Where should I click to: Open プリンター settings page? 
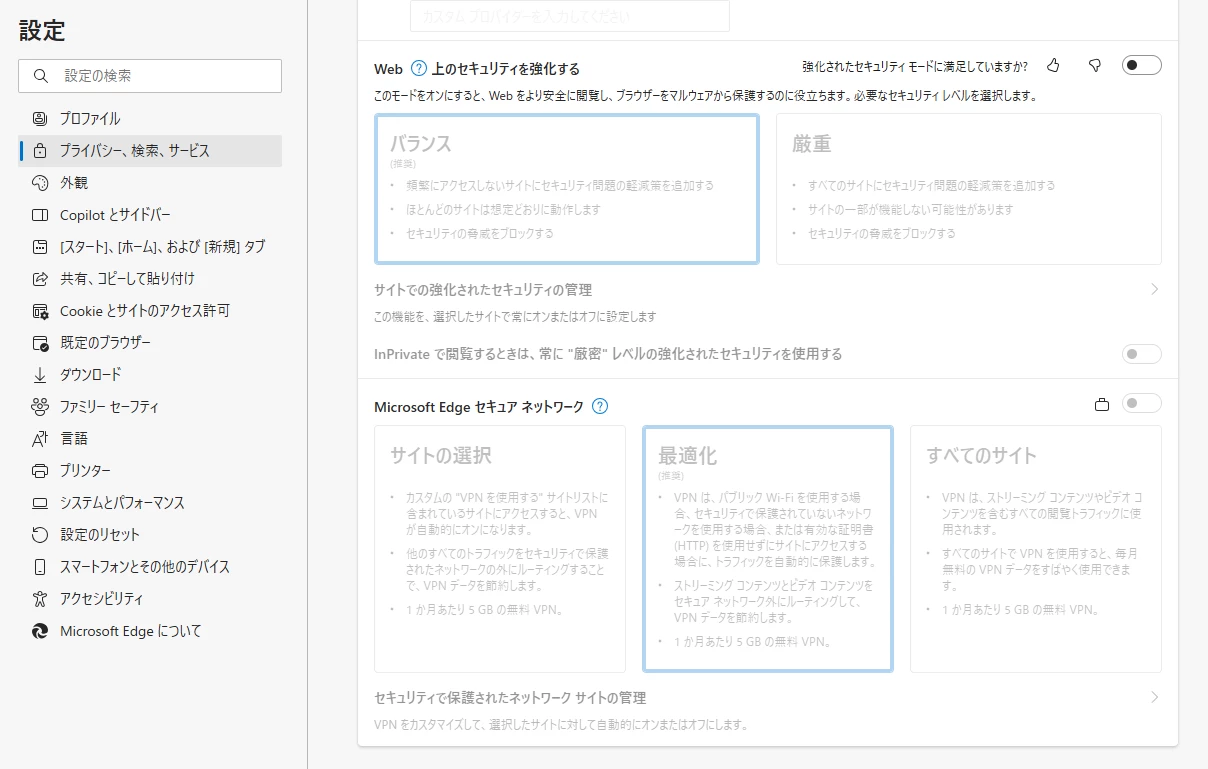pos(150,471)
